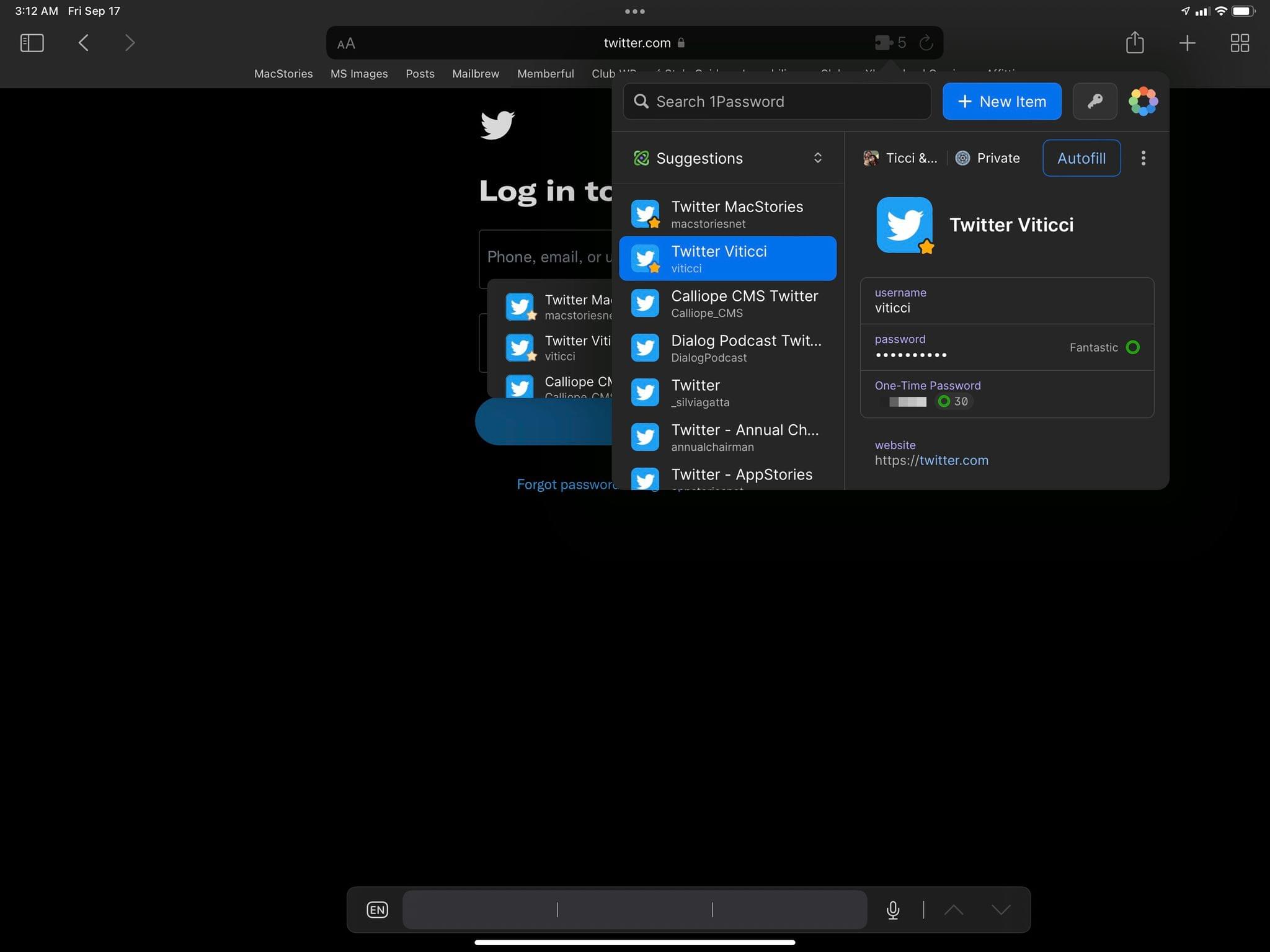This screenshot has width=1270, height=952.
Task: Click the Safari tab grid icon
Action: [1240, 42]
